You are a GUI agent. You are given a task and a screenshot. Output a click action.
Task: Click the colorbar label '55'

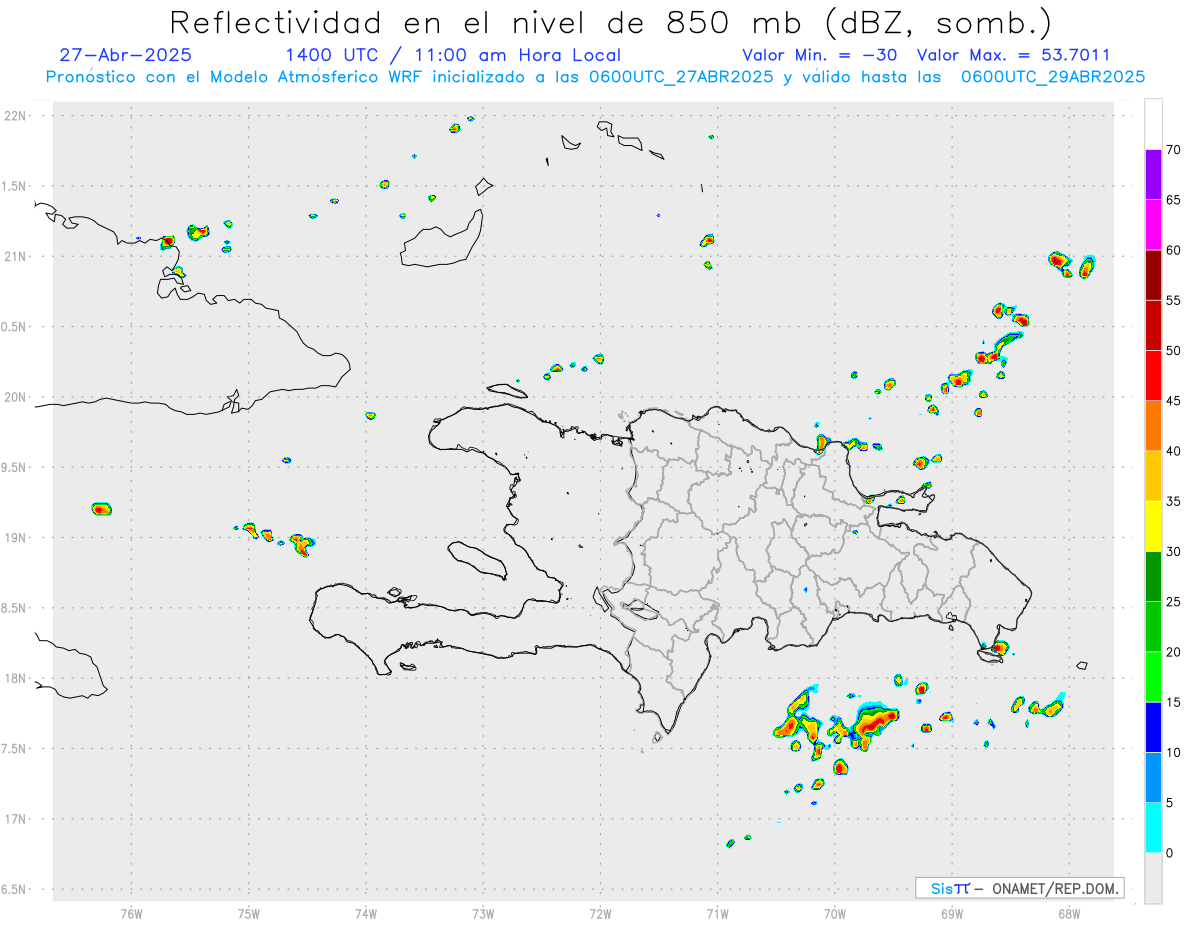[x=1174, y=300]
